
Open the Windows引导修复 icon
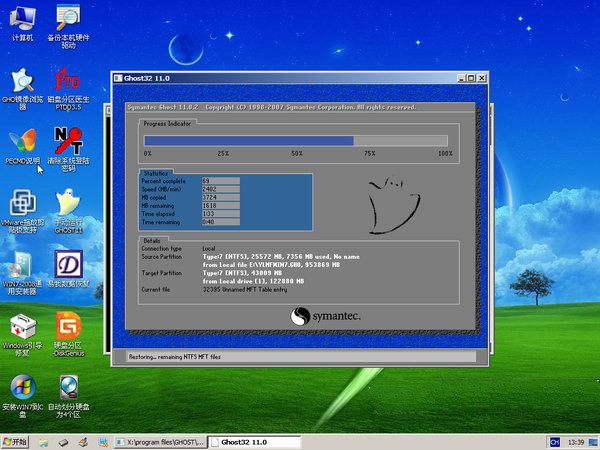click(22, 327)
